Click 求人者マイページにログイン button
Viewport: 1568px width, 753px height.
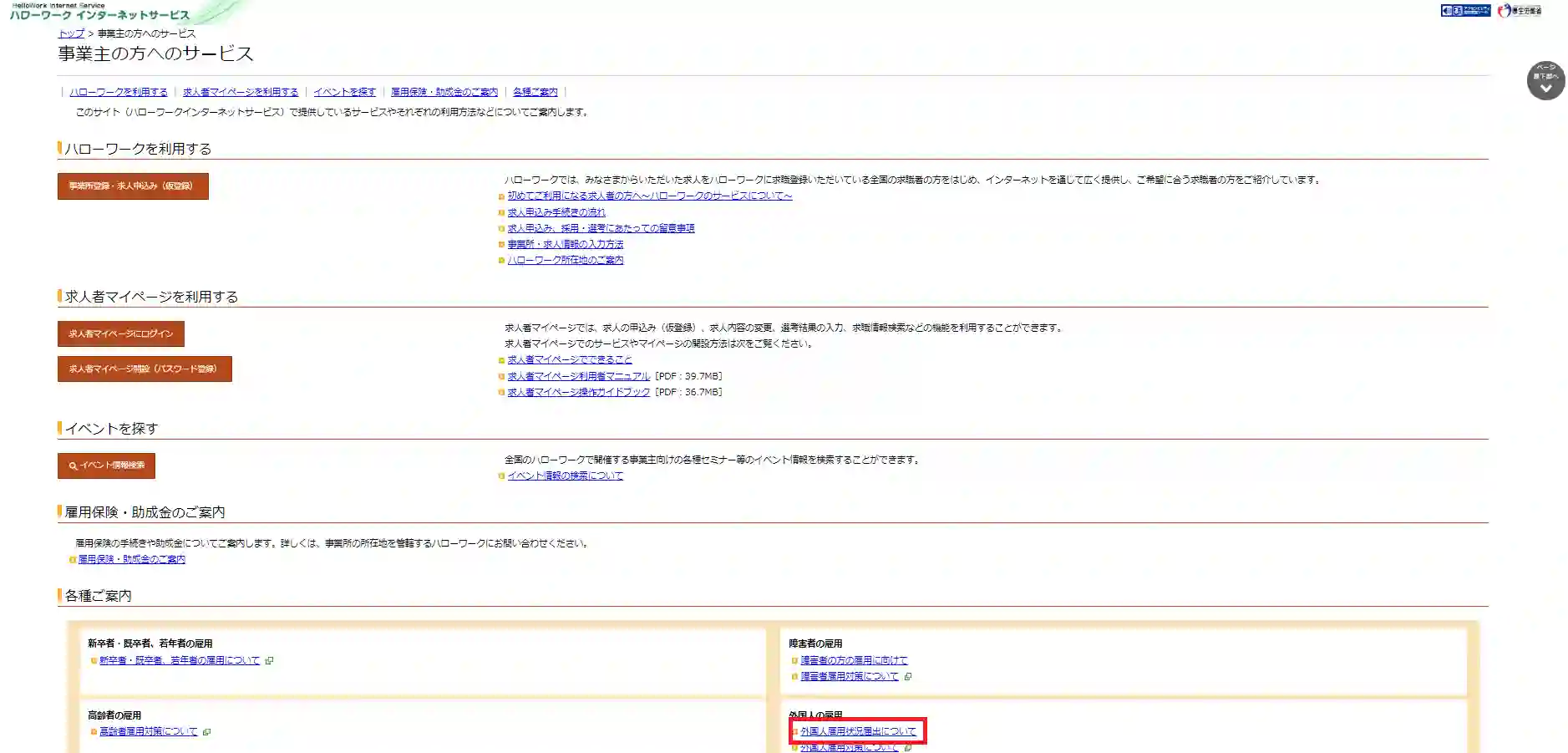(121, 333)
